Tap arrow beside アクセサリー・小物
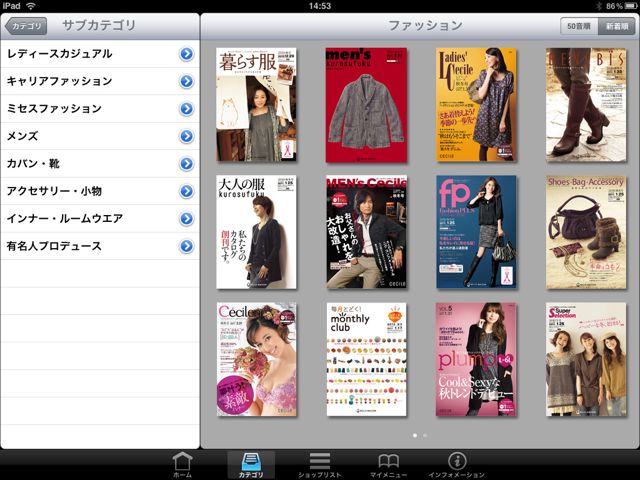Image resolution: width=640 pixels, height=480 pixels. 187,191
